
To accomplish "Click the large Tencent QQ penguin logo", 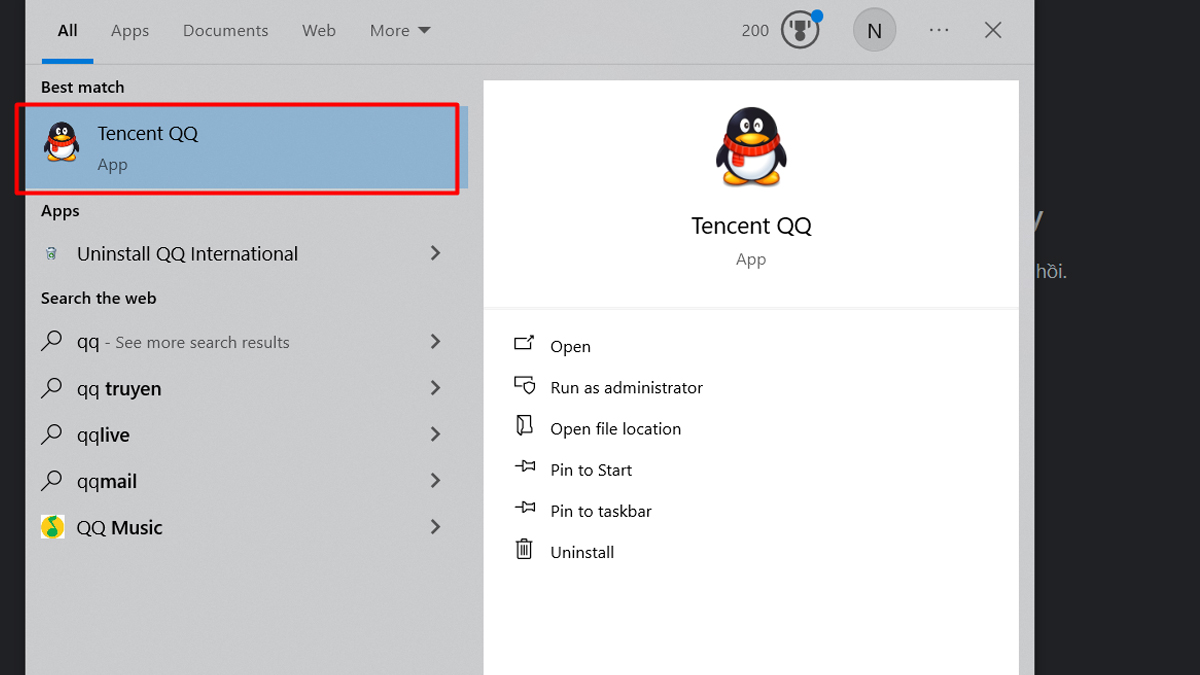I will [751, 146].
